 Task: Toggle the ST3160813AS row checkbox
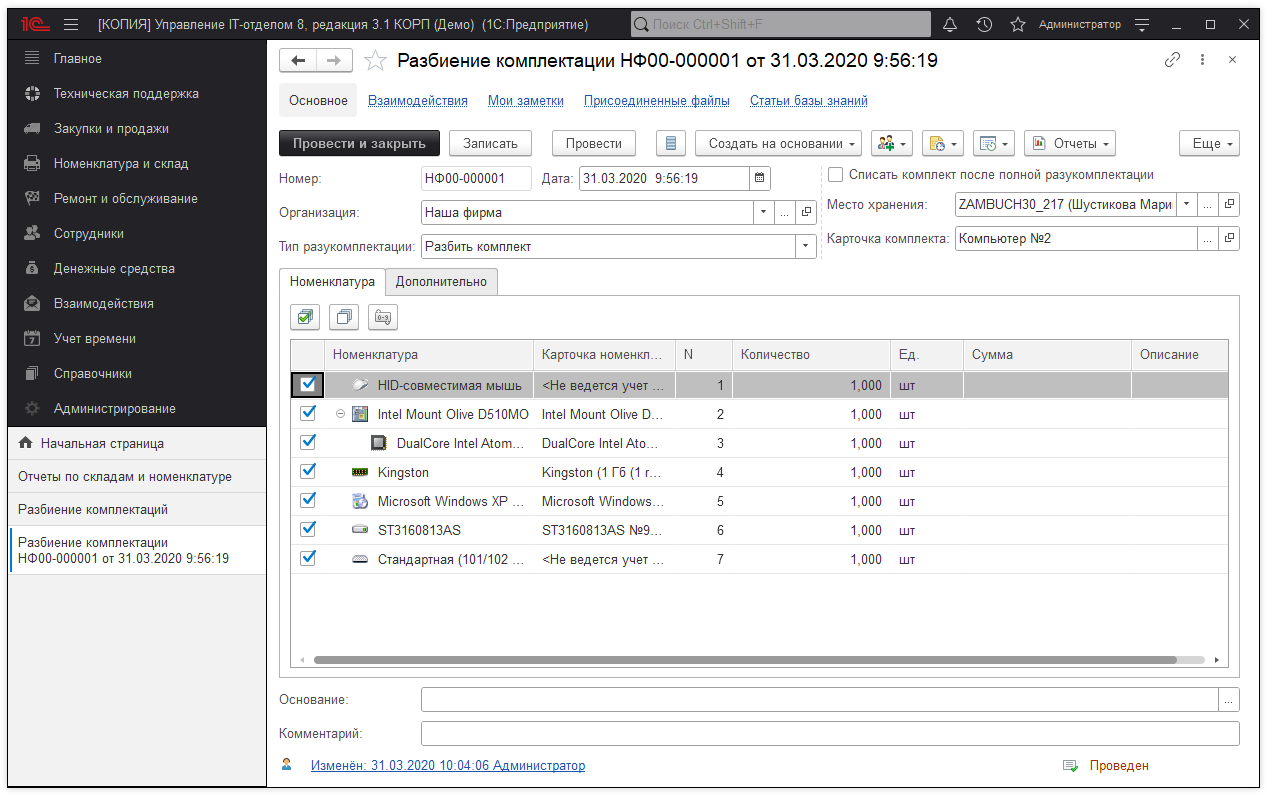tap(308, 529)
